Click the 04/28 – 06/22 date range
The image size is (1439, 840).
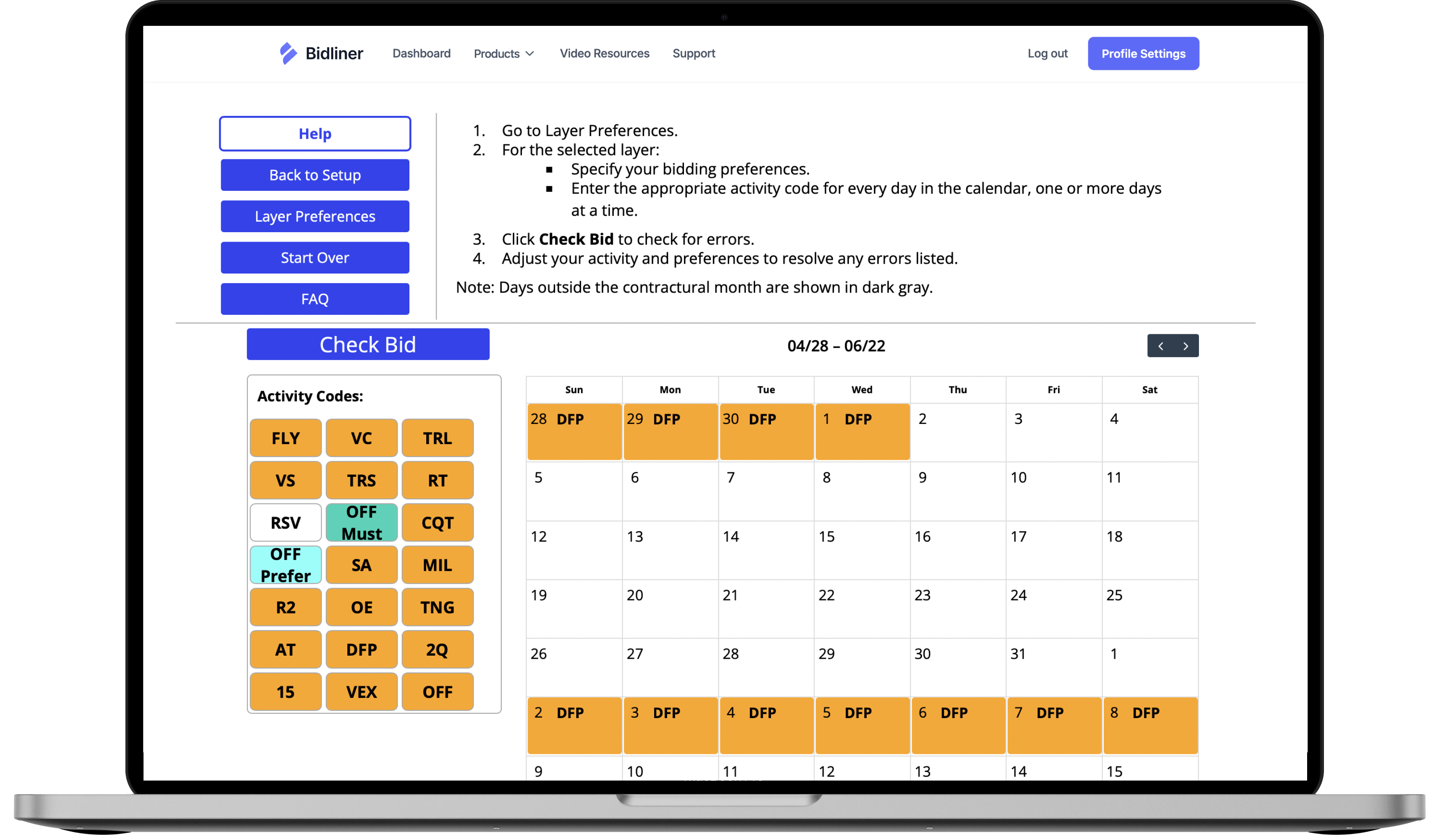coord(836,346)
